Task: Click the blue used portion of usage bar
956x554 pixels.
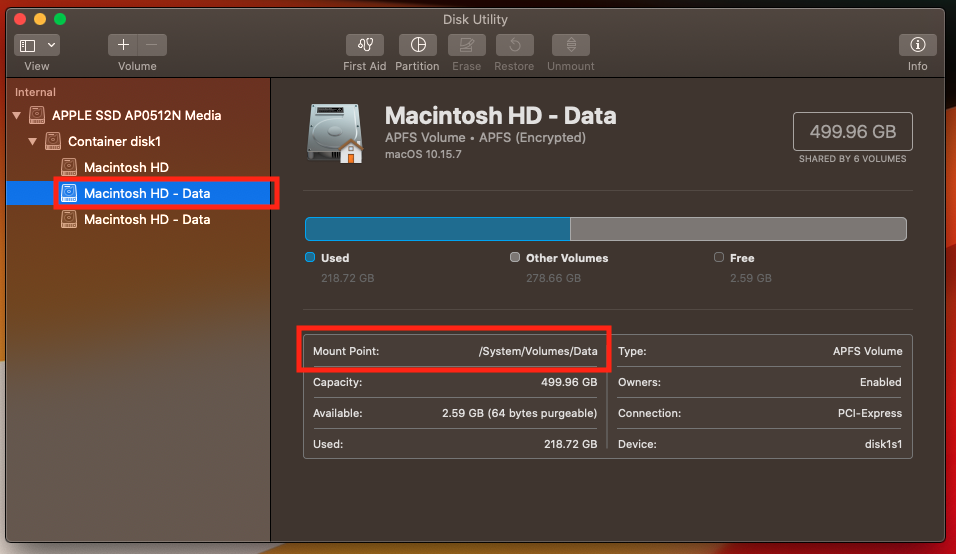Action: tap(438, 229)
